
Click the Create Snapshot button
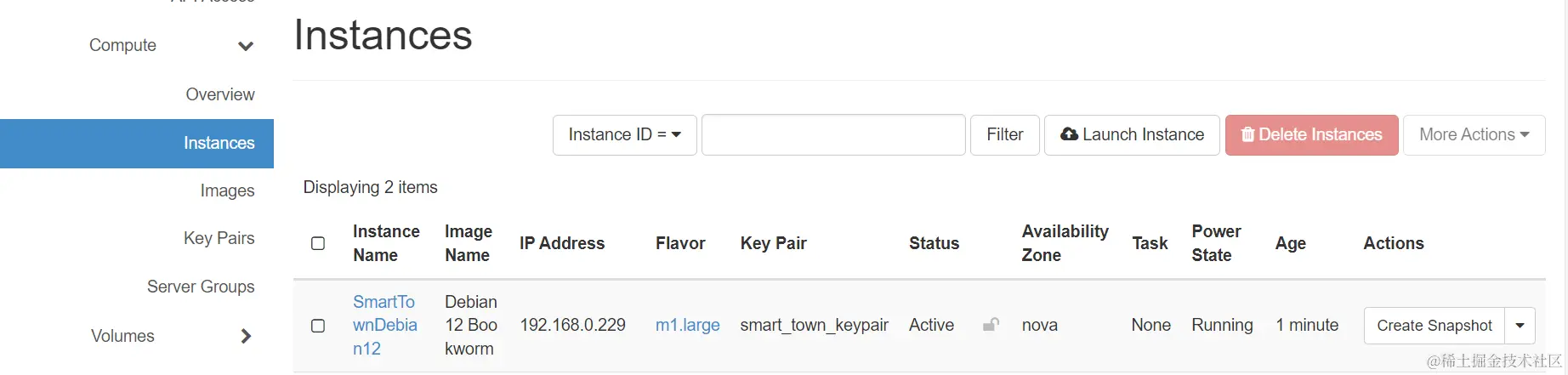[x=1434, y=326]
